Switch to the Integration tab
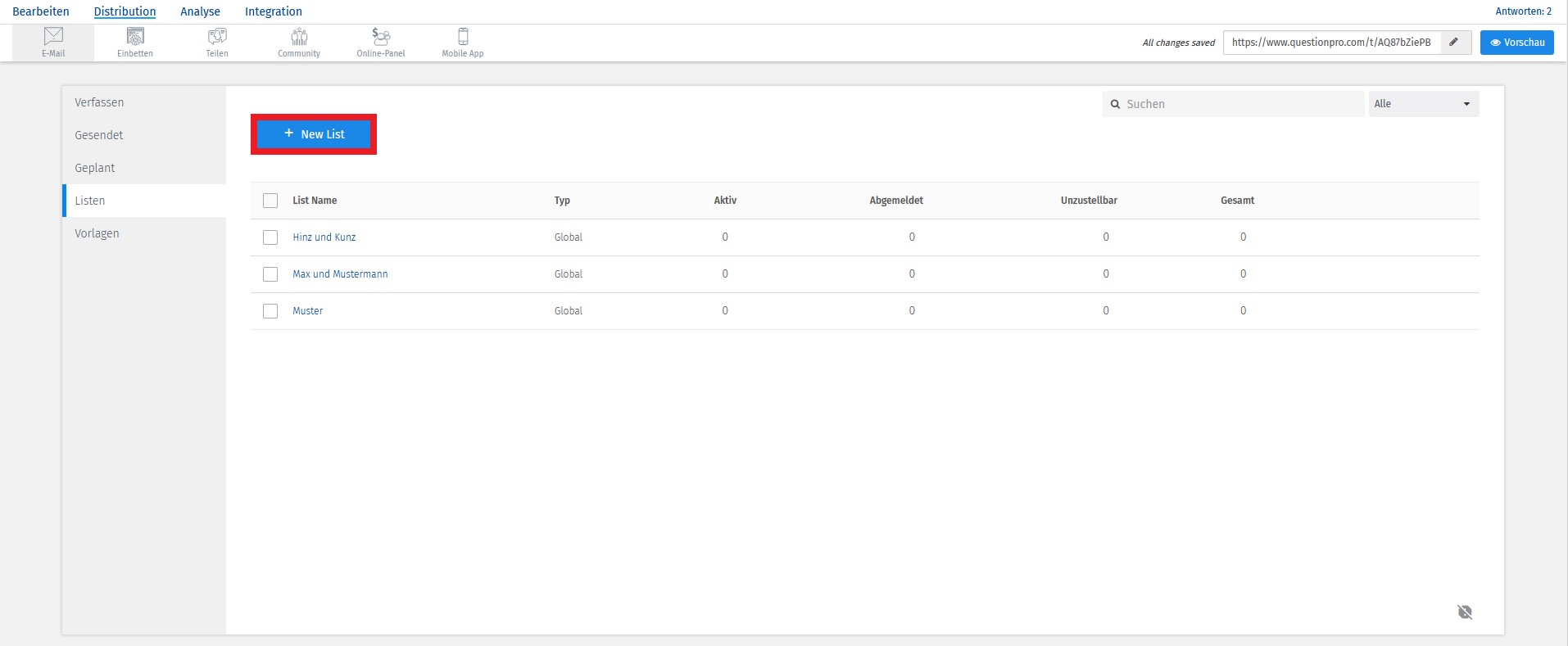Screen dimensions: 1568x646 [x=274, y=11]
